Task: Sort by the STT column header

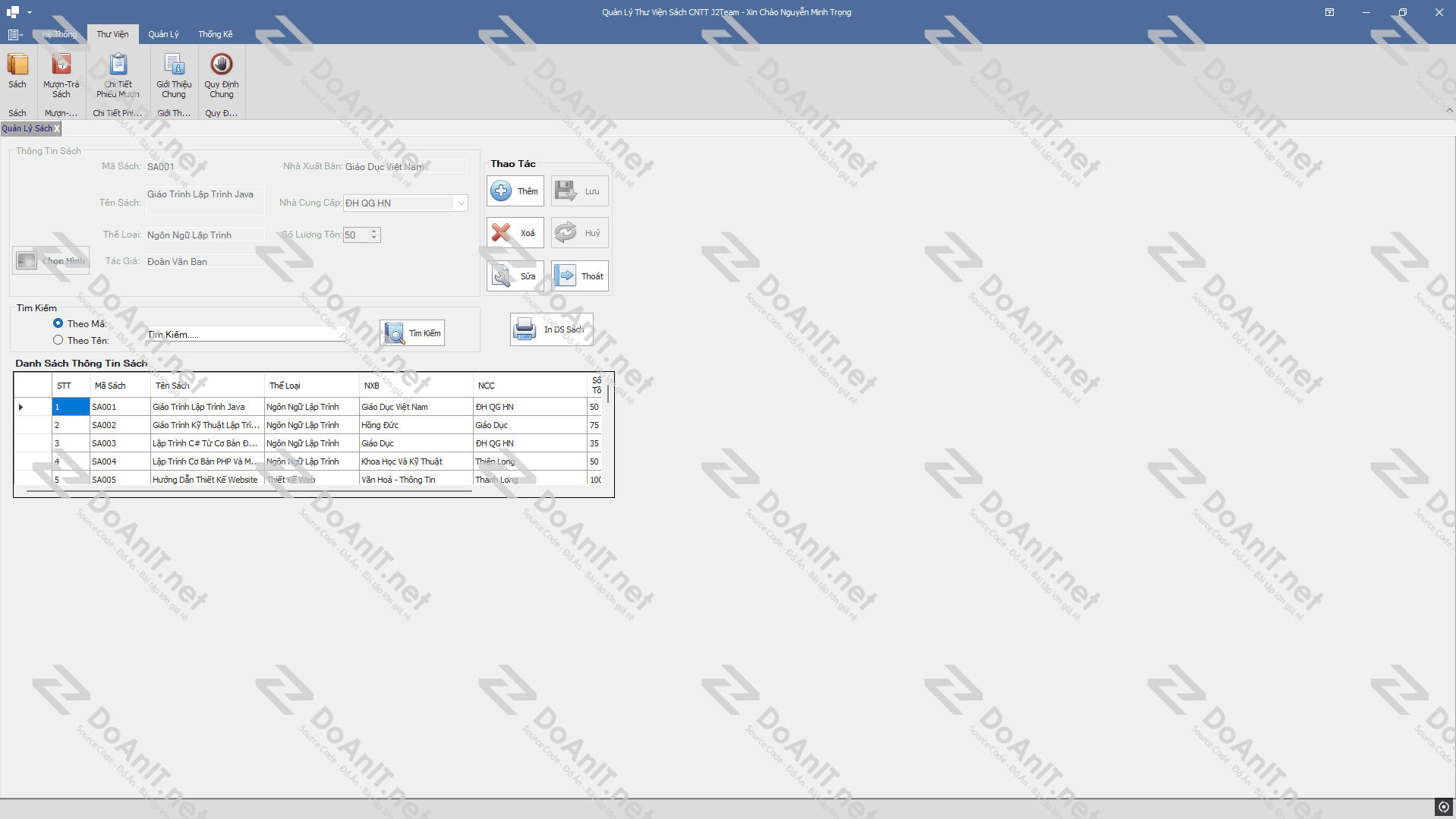Action: (71, 386)
